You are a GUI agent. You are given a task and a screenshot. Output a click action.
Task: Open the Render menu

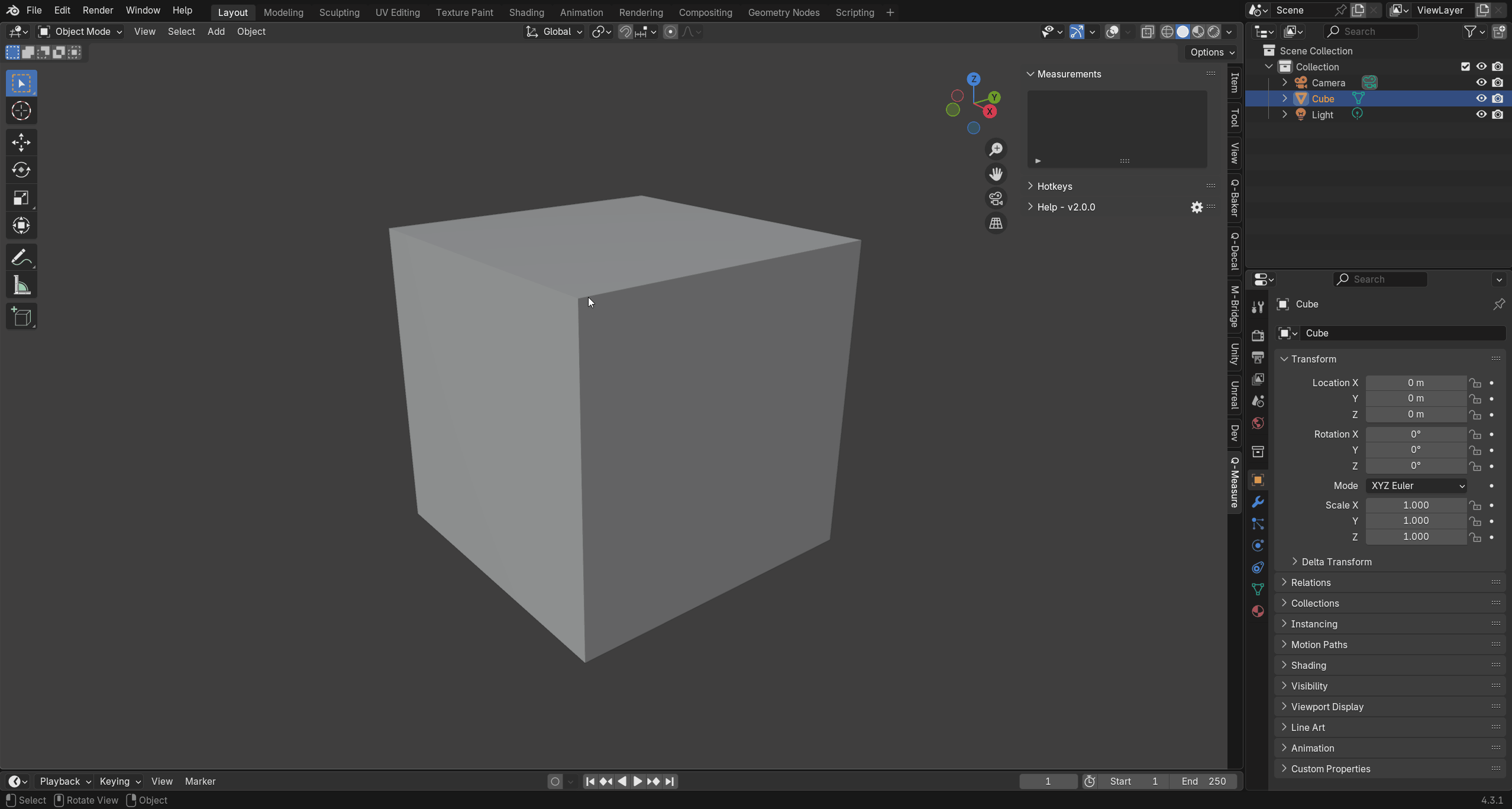click(98, 11)
